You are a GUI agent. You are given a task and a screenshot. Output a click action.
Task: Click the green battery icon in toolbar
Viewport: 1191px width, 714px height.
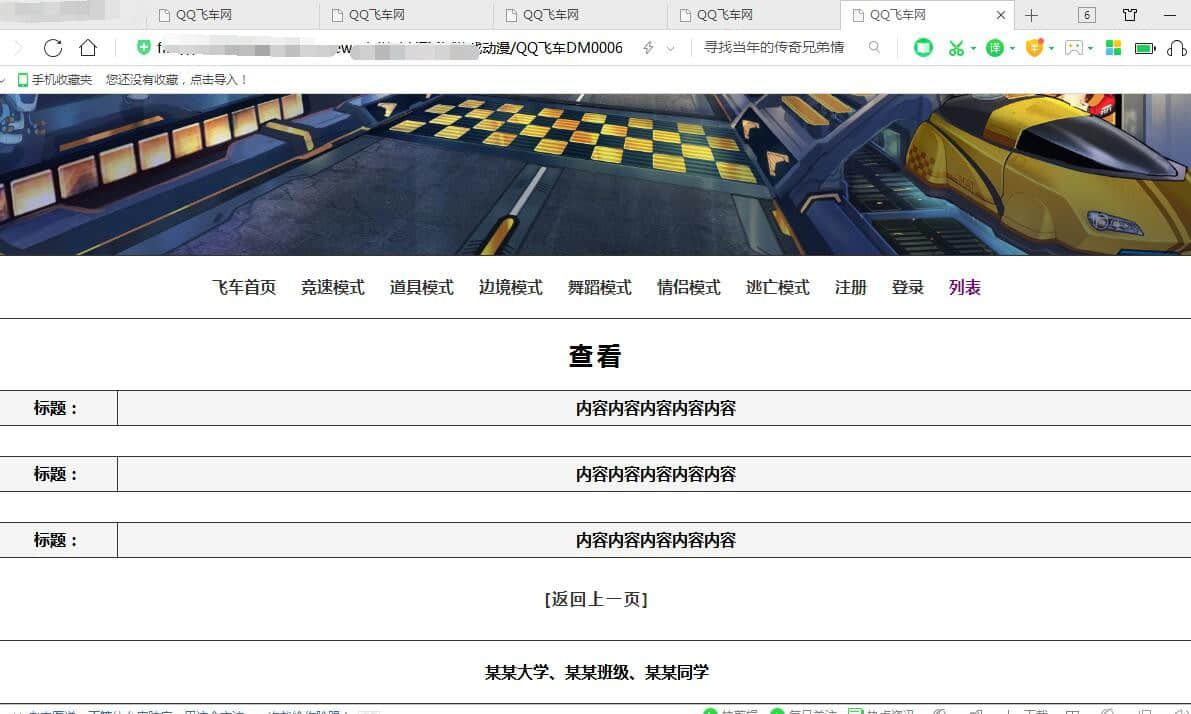point(1145,48)
